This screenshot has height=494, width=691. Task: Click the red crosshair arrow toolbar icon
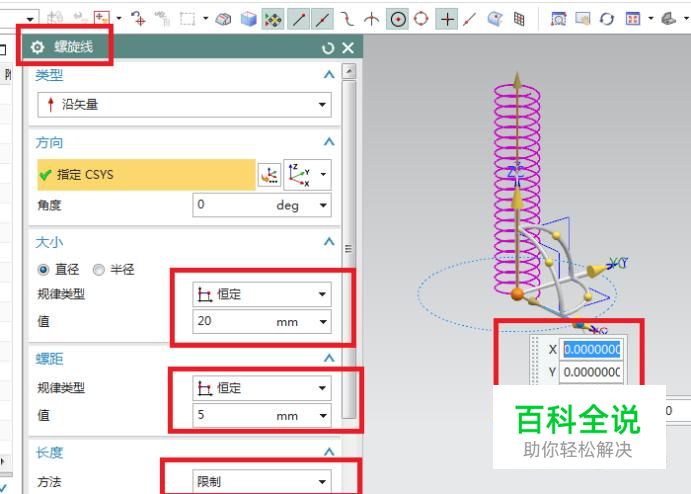point(138,19)
